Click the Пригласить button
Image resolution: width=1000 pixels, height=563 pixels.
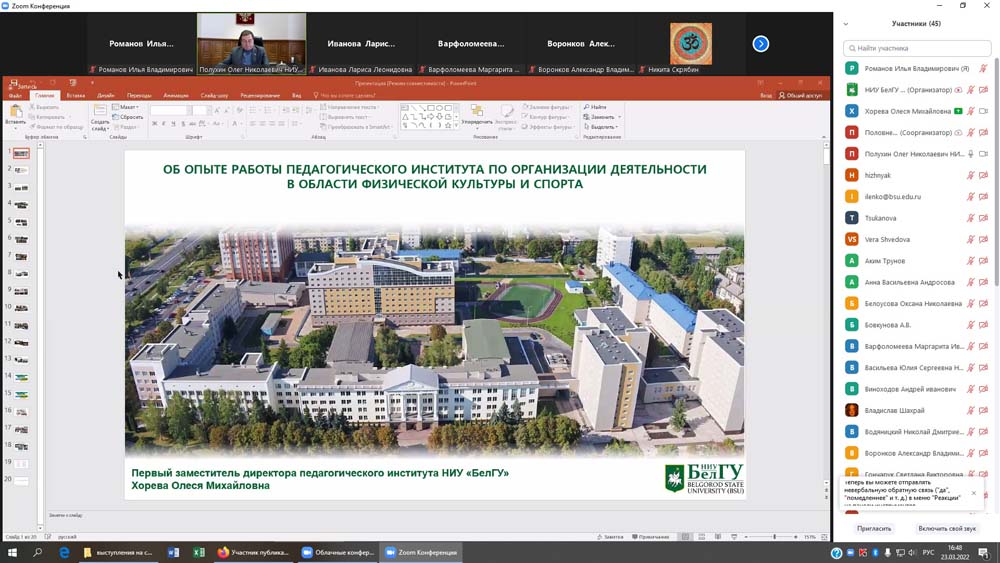click(874, 528)
